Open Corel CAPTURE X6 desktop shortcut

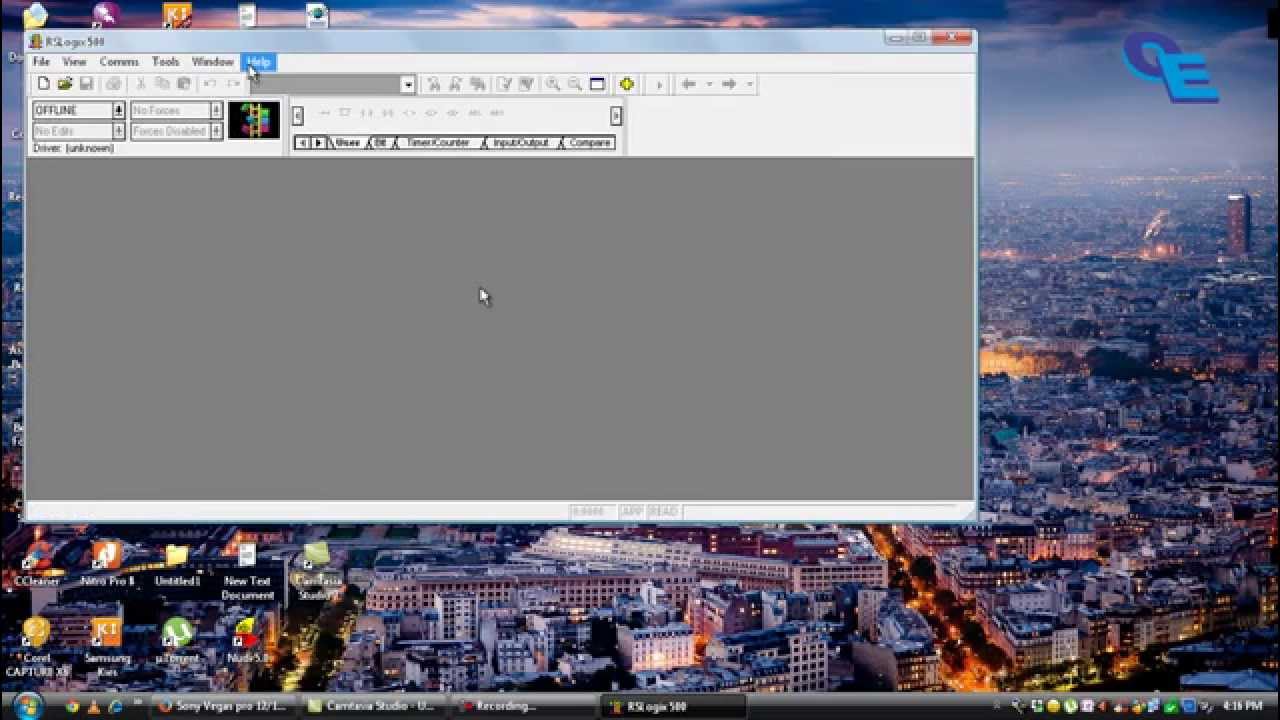coord(37,647)
